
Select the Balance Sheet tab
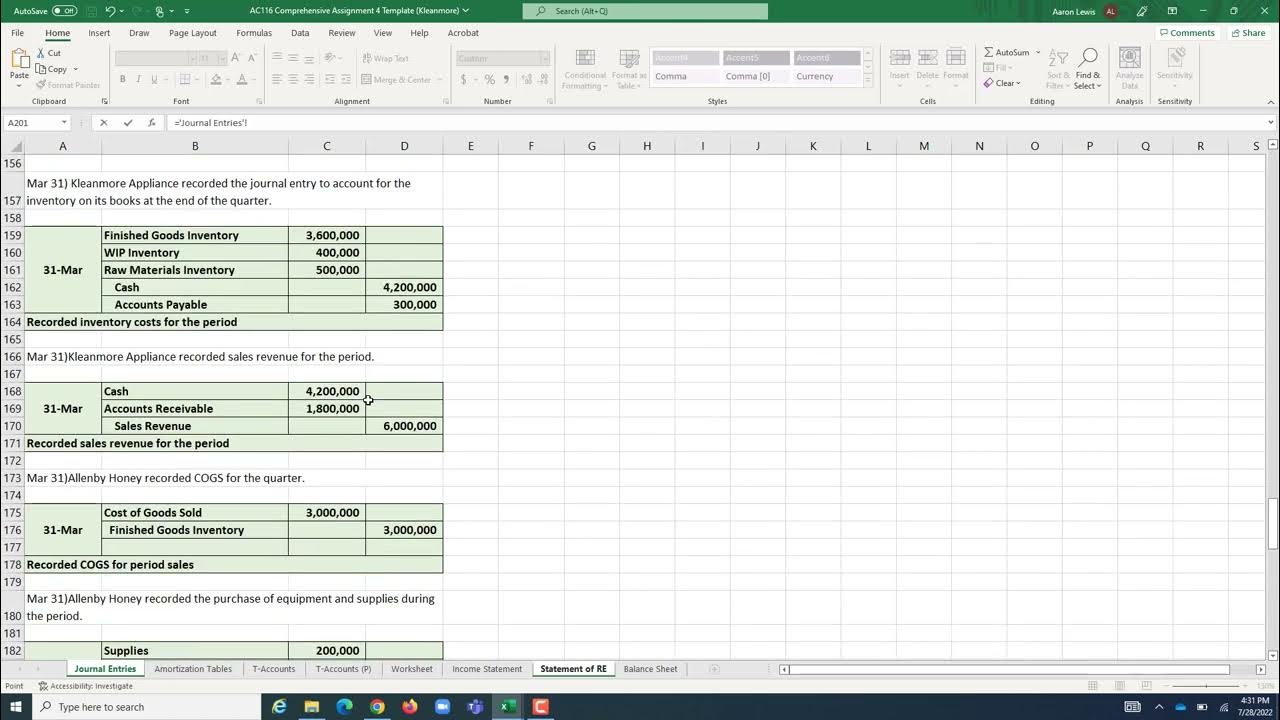tap(650, 669)
